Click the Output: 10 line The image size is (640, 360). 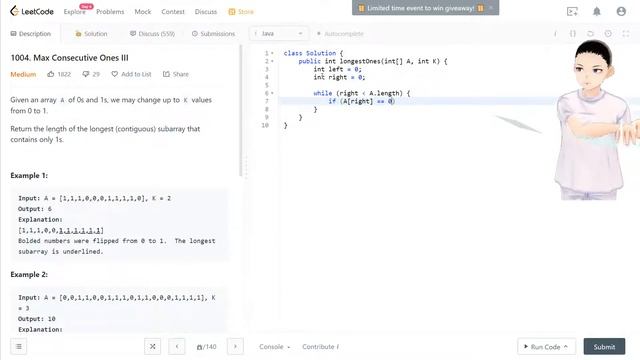37,319
